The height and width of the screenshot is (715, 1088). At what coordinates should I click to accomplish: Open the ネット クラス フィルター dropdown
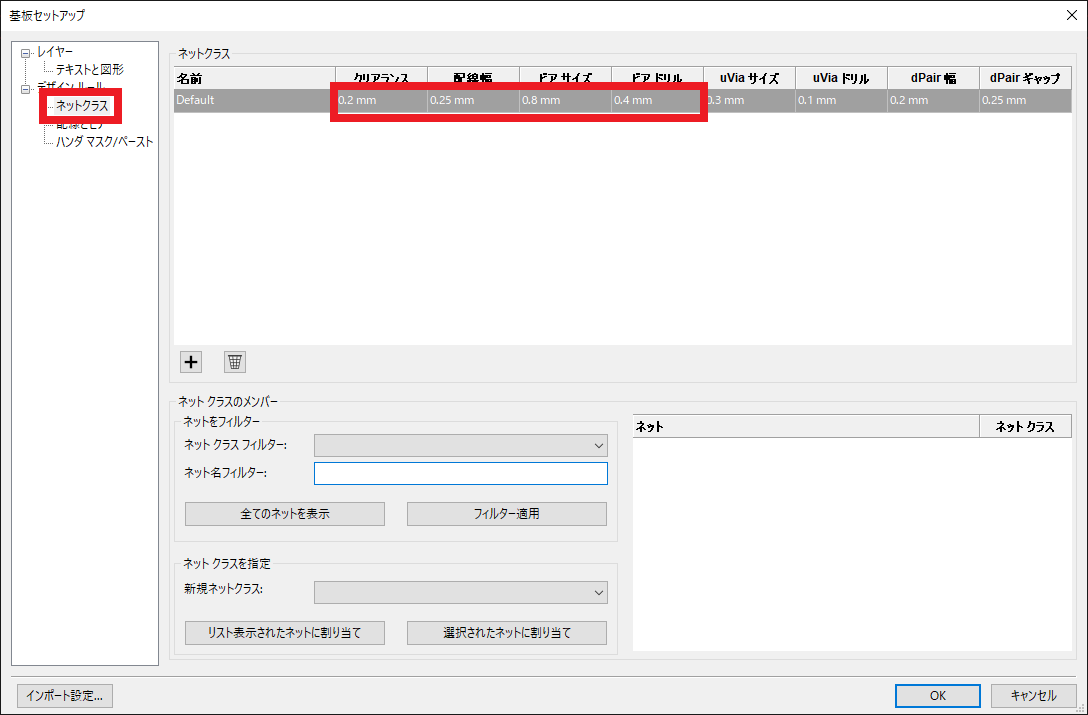[x=460, y=446]
